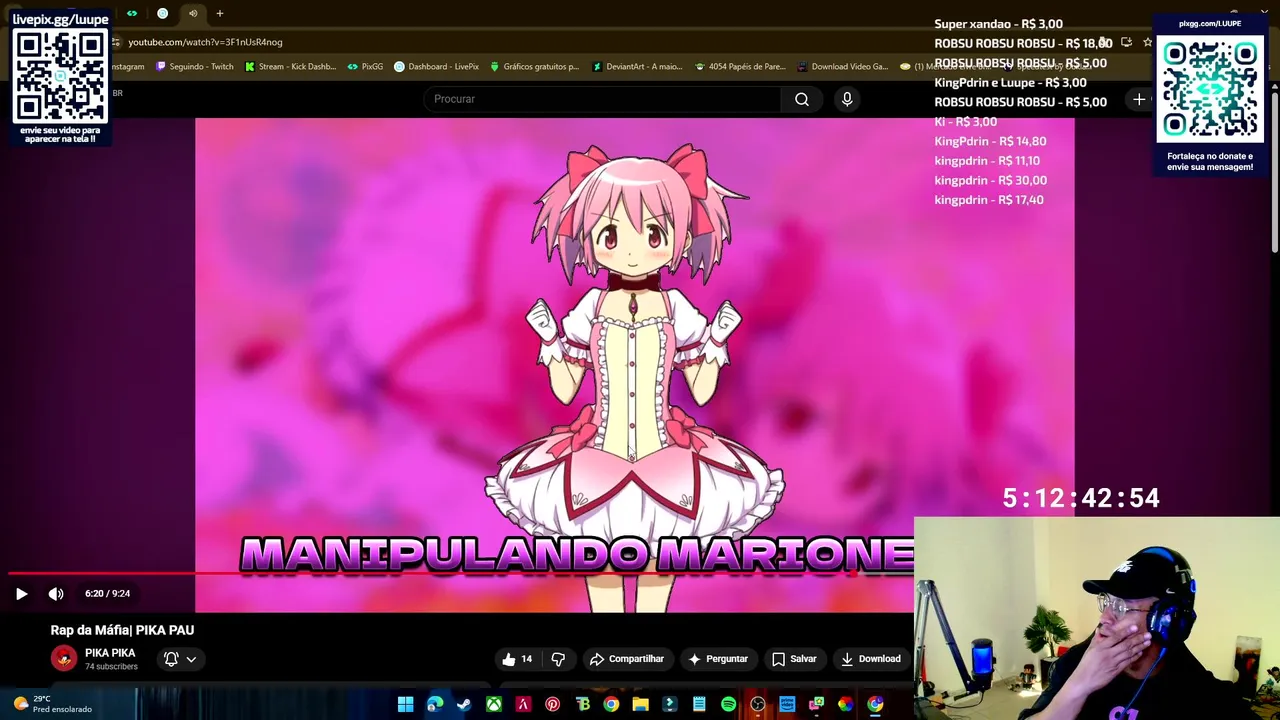Click the Procurar search field
The width and height of the screenshot is (1280, 720).
coord(603,99)
